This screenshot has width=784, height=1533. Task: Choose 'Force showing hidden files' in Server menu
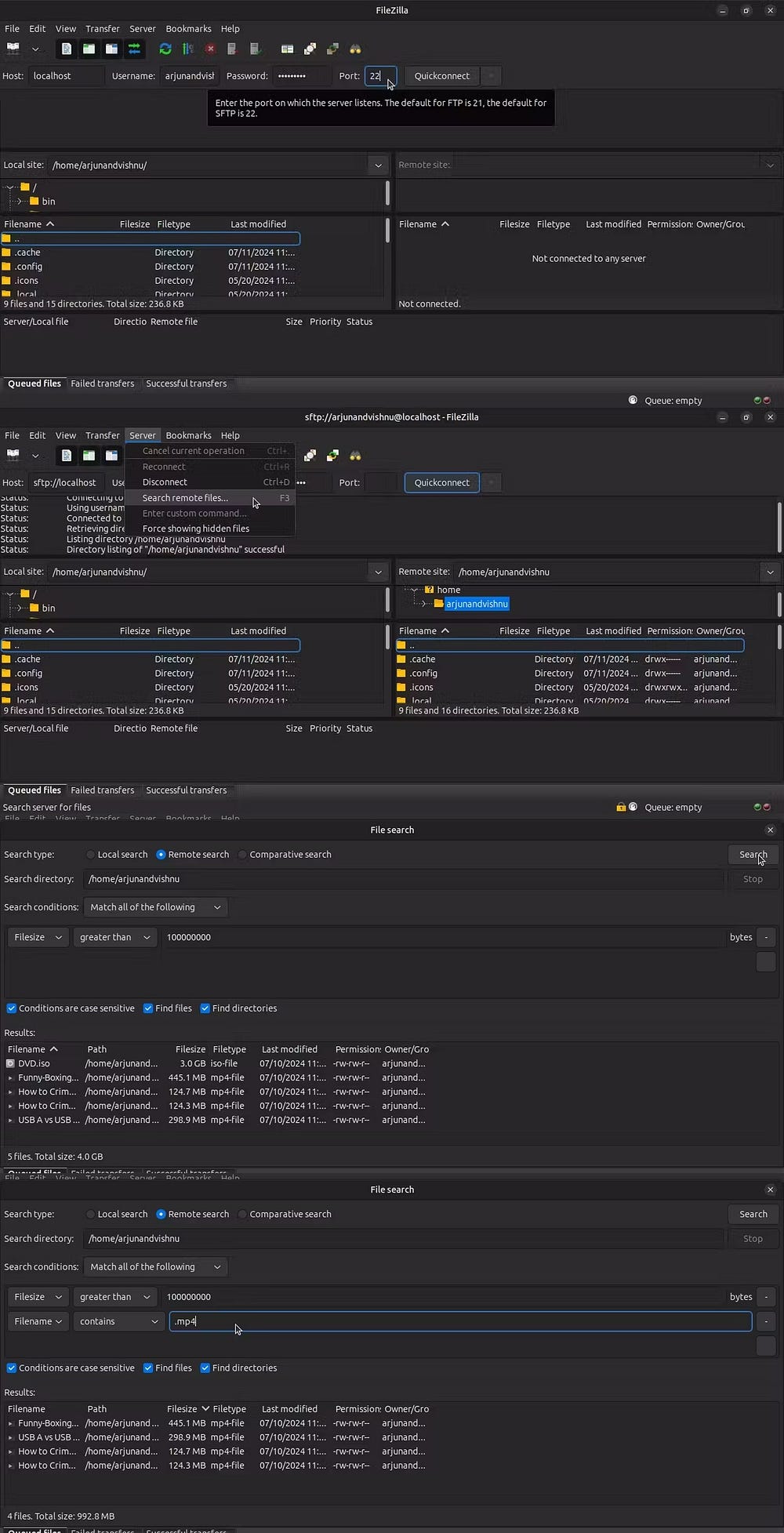210,529
